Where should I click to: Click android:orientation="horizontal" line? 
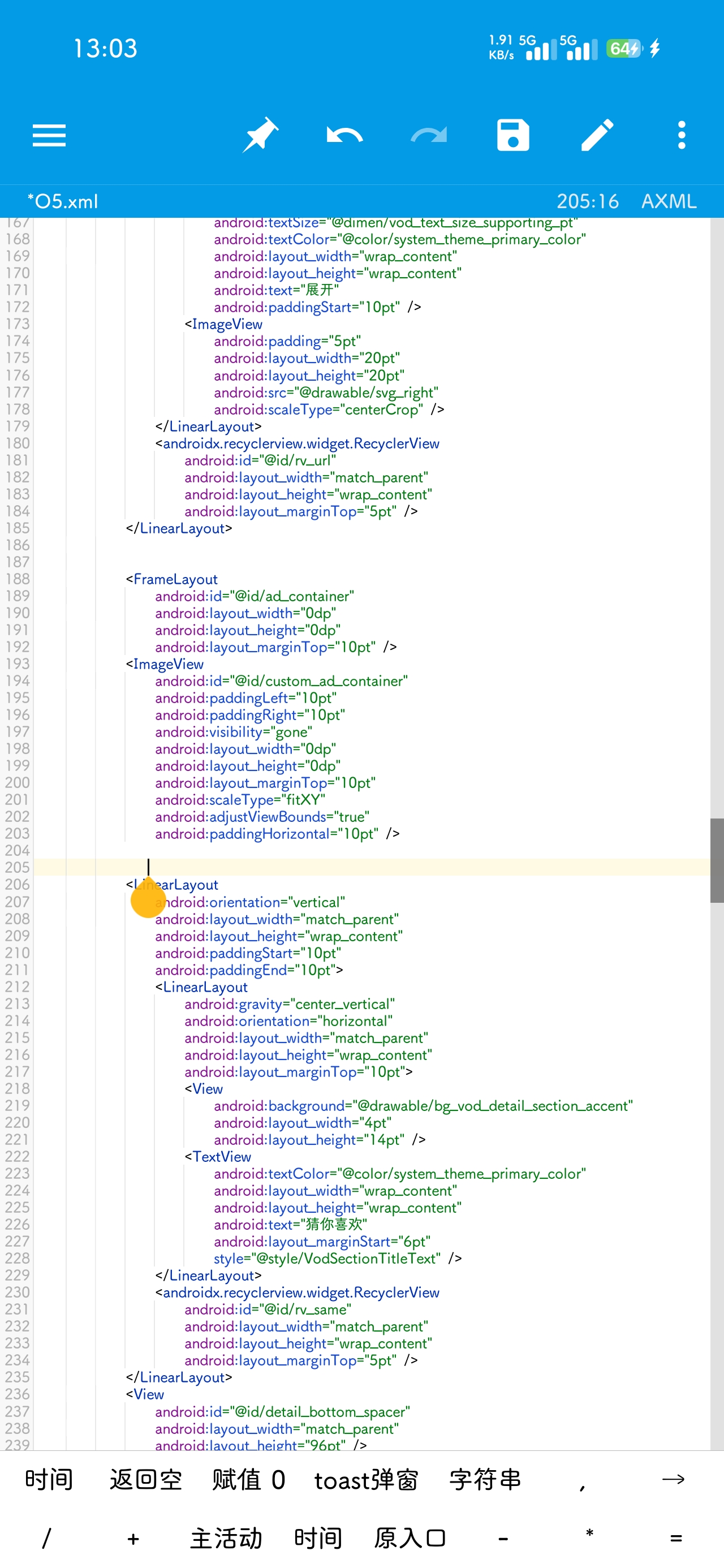point(288,1021)
